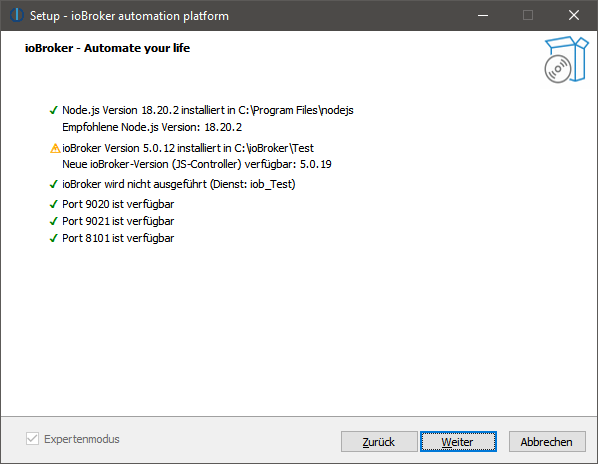Select the 'Port 8101 ist verfügbar' text
The width and height of the screenshot is (598, 464).
118,238
